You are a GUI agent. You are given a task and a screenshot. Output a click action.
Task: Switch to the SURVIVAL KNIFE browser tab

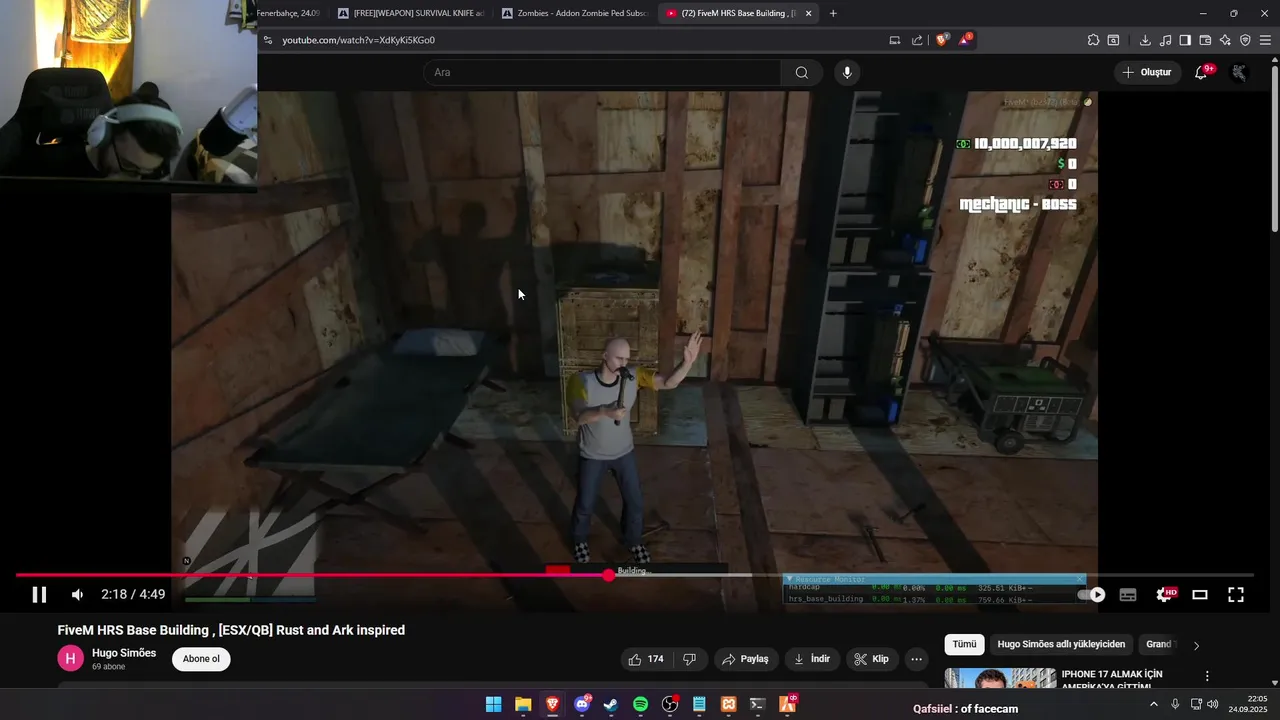pyautogui.click(x=410, y=13)
